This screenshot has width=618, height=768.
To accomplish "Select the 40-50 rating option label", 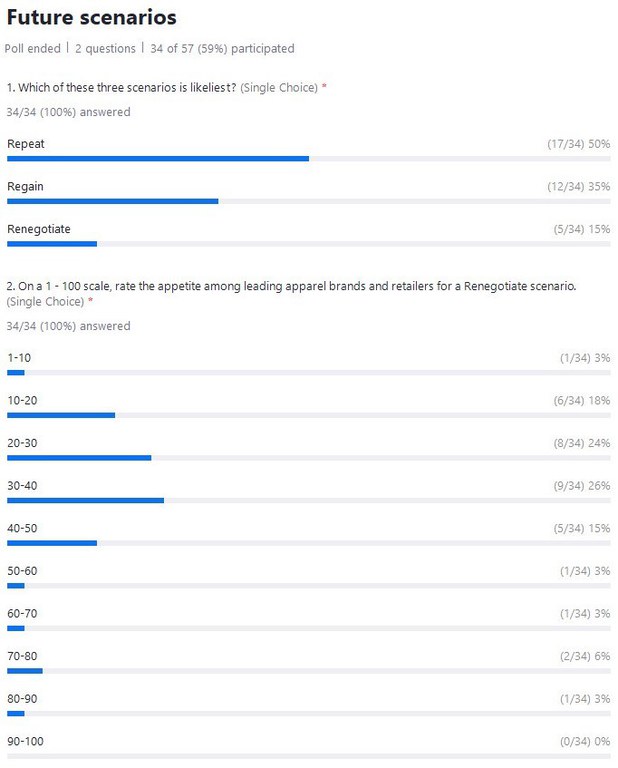I will (x=22, y=528).
